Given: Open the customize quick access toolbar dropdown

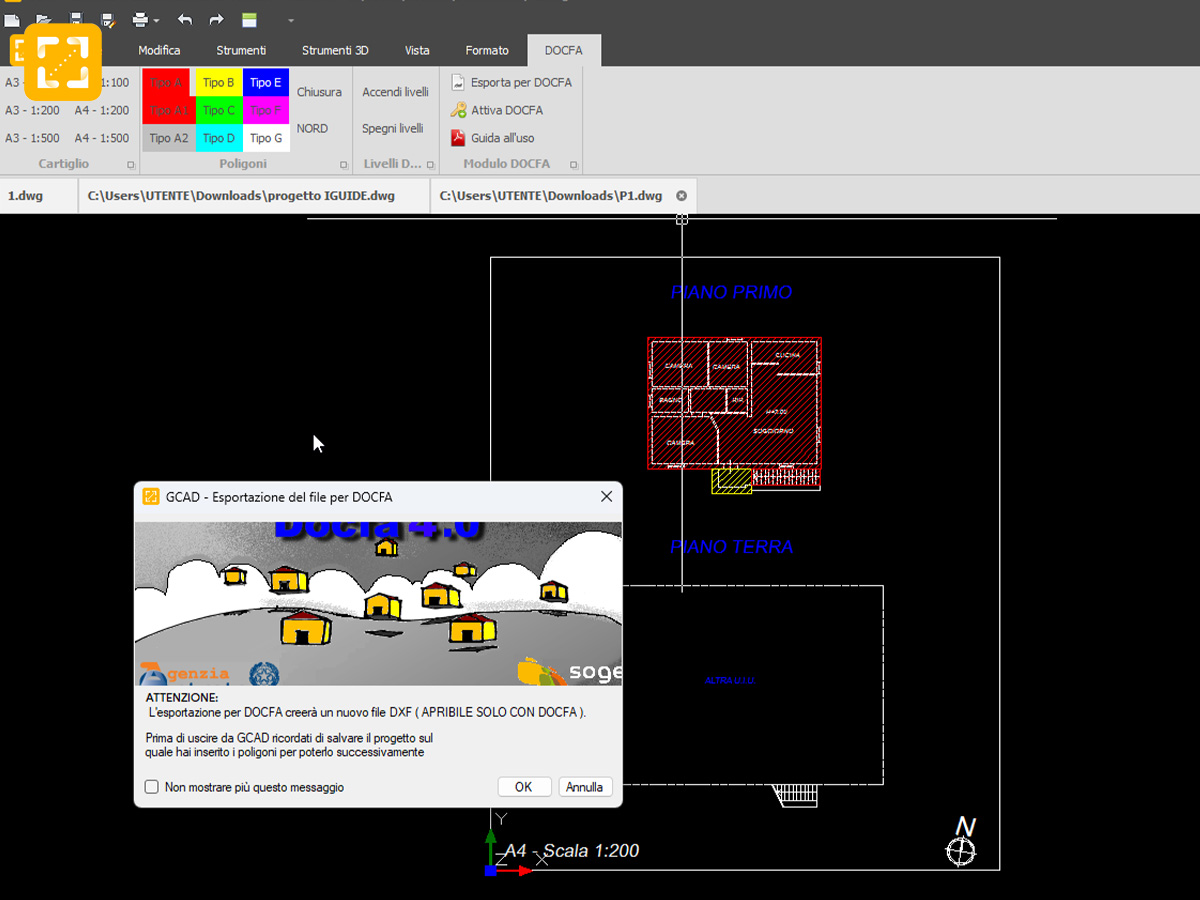Looking at the screenshot, I should (x=291, y=20).
